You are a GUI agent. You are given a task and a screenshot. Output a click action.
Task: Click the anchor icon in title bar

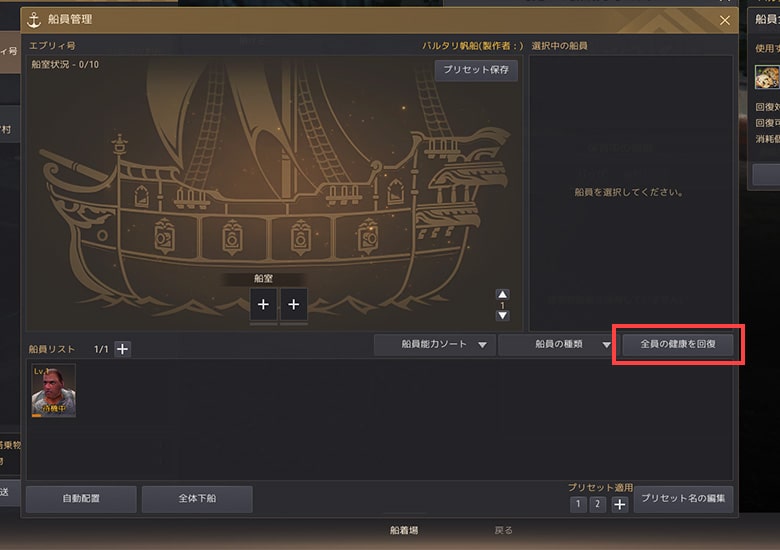click(34, 20)
